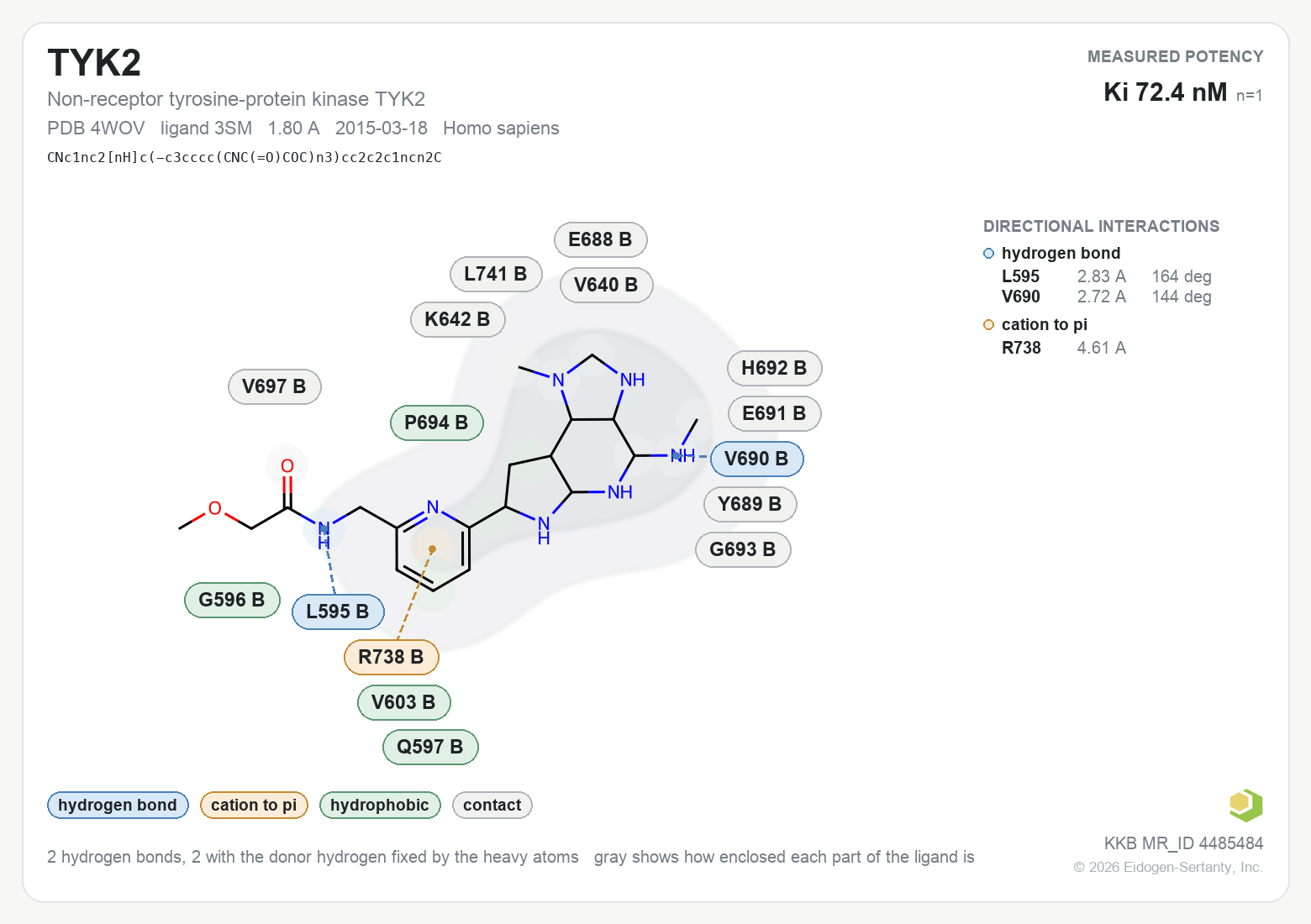Click the 144 deg angle value
The height and width of the screenshot is (924, 1311).
[x=1182, y=297]
